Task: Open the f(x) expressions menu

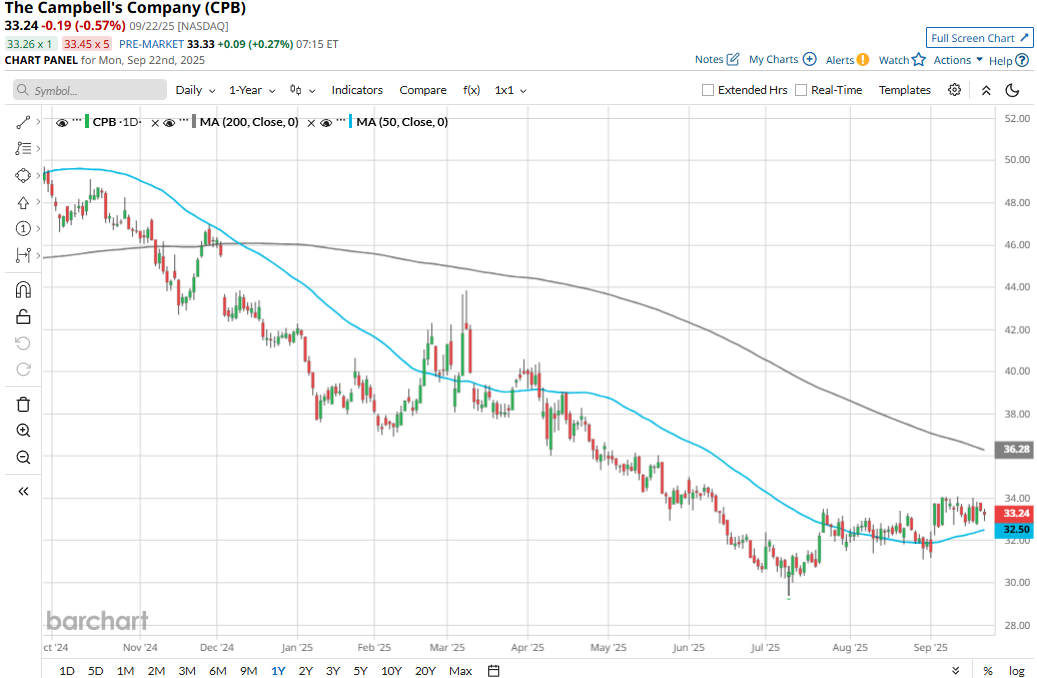Action: pos(472,90)
